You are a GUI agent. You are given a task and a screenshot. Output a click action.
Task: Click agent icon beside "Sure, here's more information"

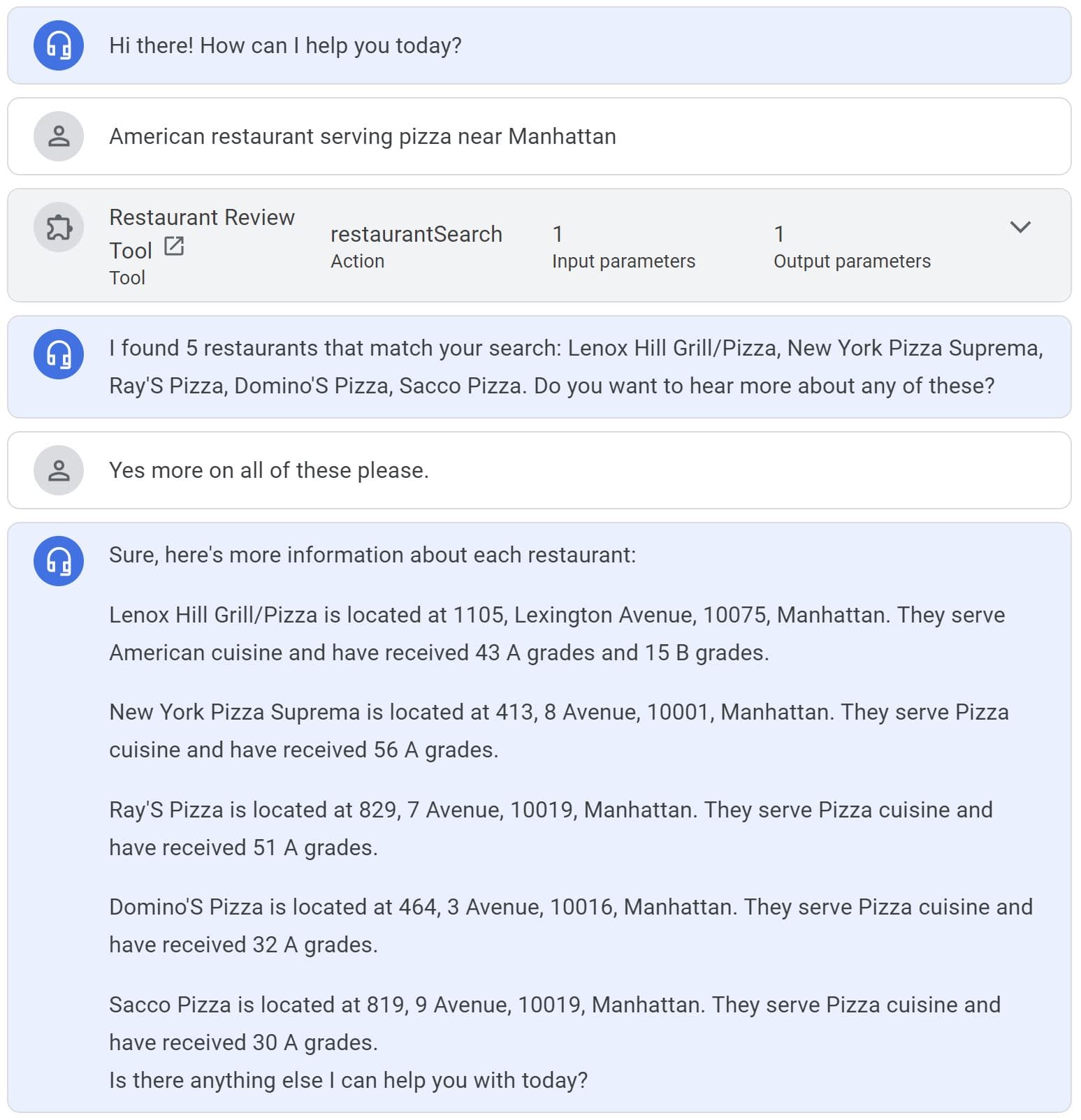(59, 561)
